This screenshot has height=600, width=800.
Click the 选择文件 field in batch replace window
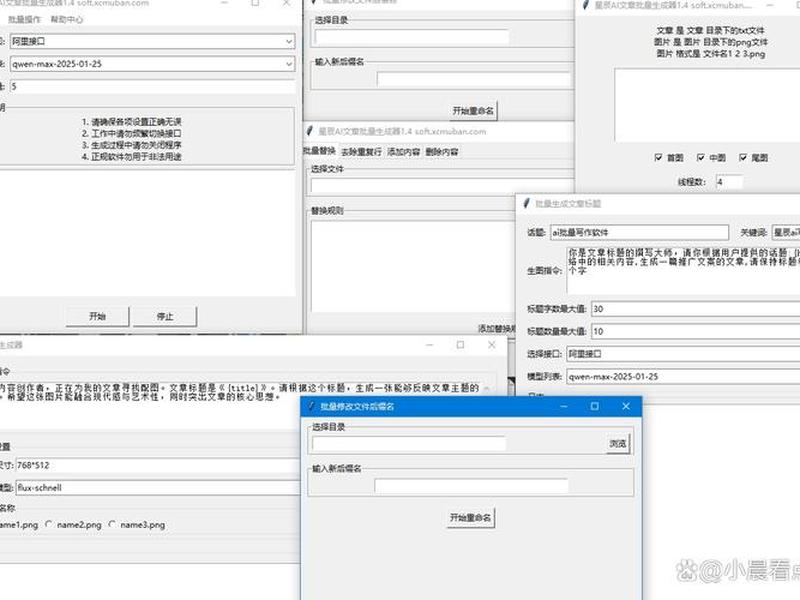pos(442,186)
